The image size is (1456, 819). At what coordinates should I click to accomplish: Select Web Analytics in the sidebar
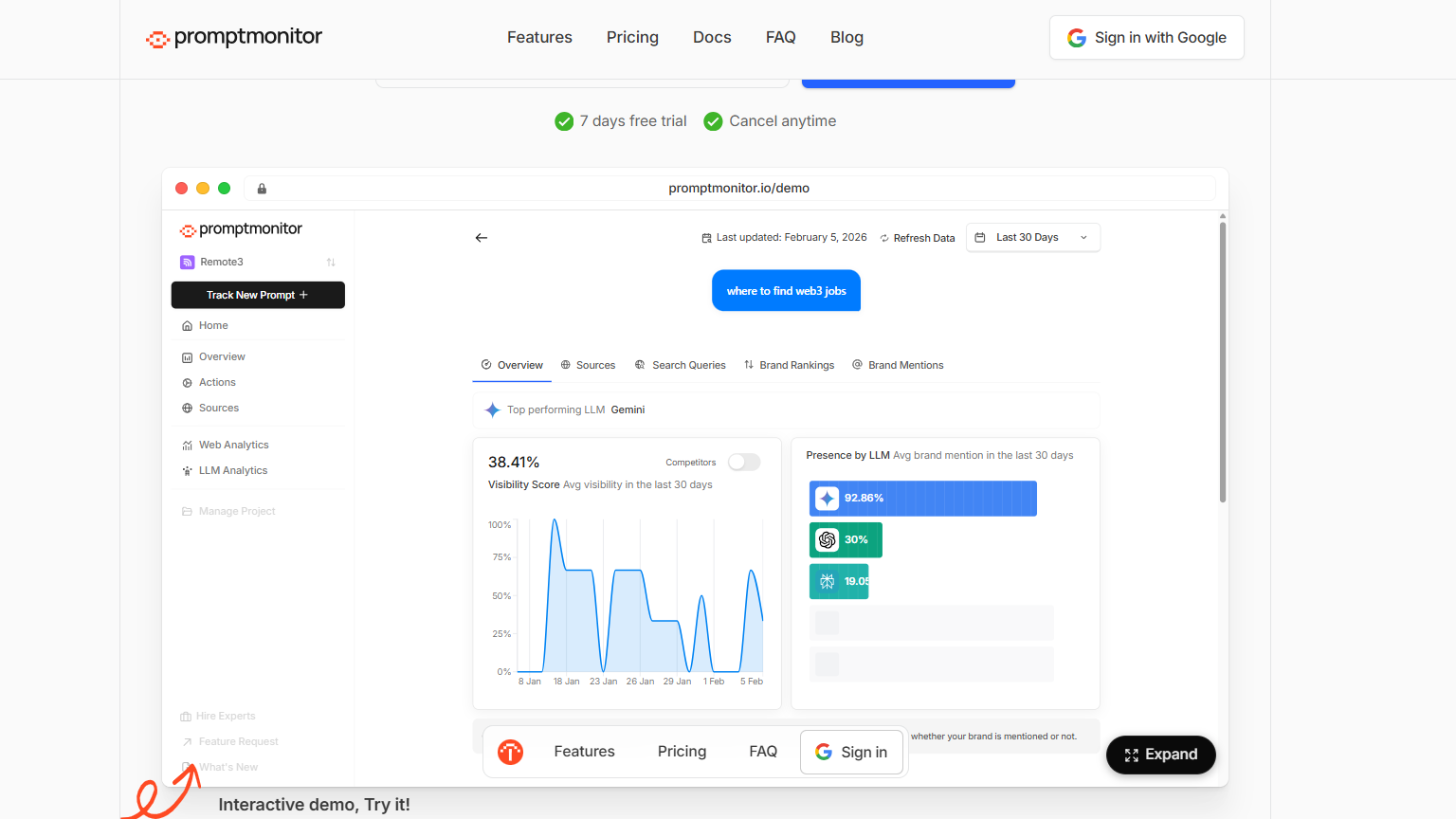(x=234, y=445)
